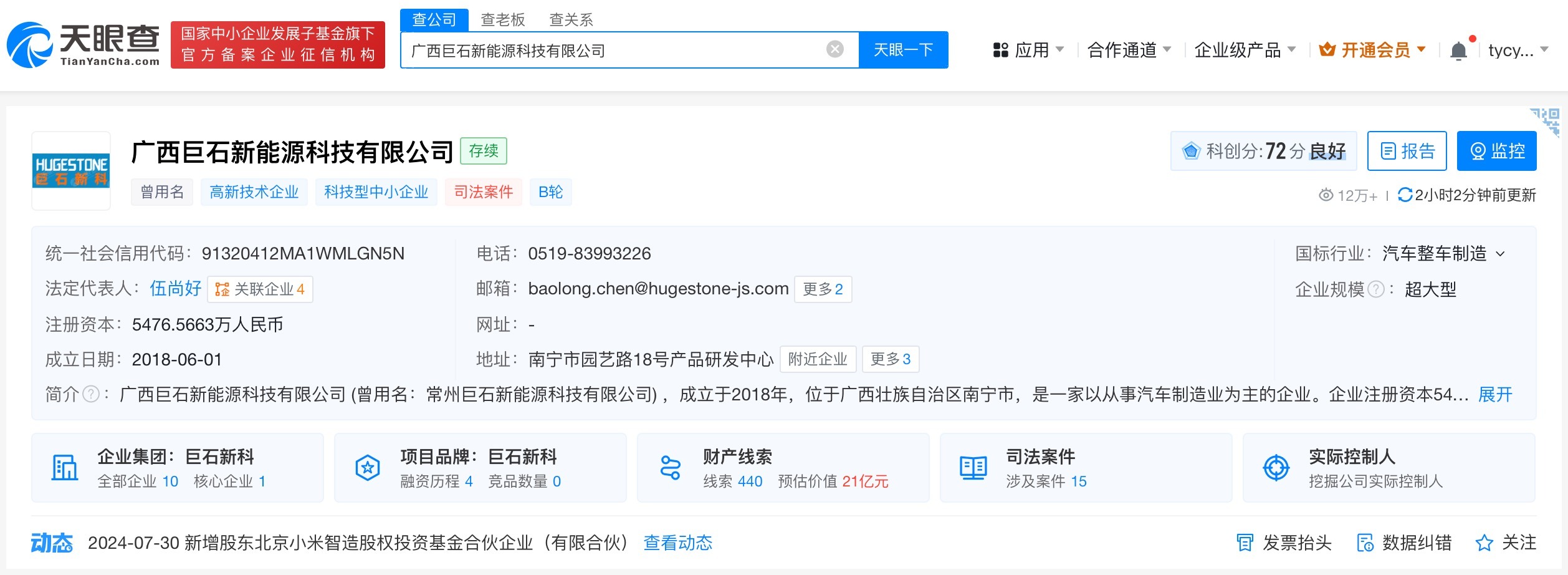Open 核心企业 1 count link
This screenshot has width=1568, height=575.
(x=230, y=481)
